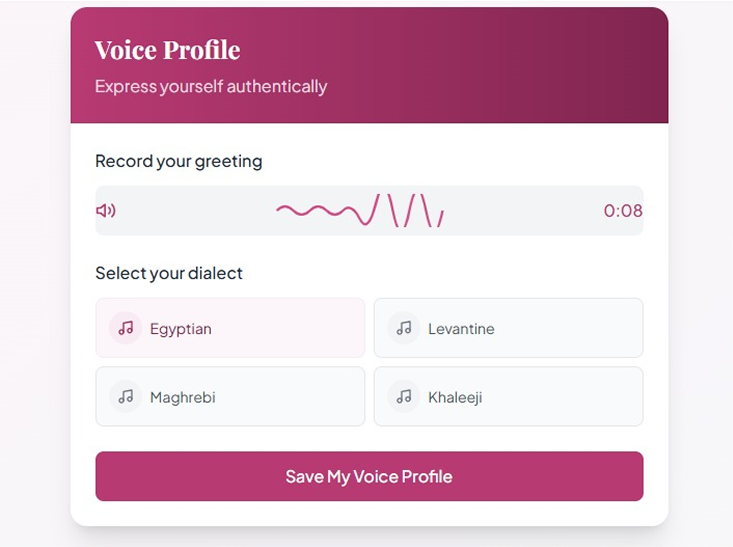Click the Record your greeting label
The image size is (733, 547).
click(179, 162)
